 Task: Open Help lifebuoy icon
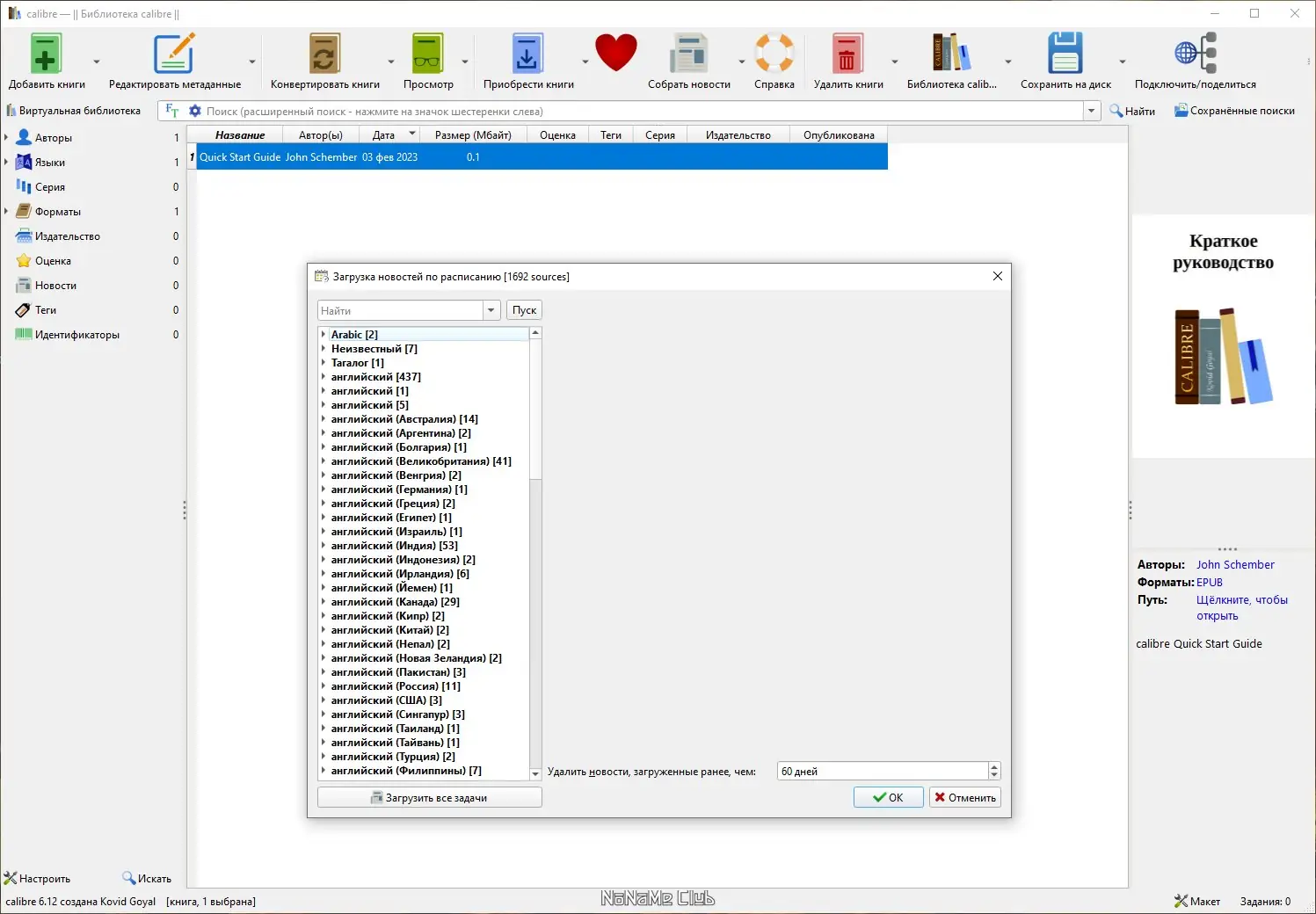[774, 54]
